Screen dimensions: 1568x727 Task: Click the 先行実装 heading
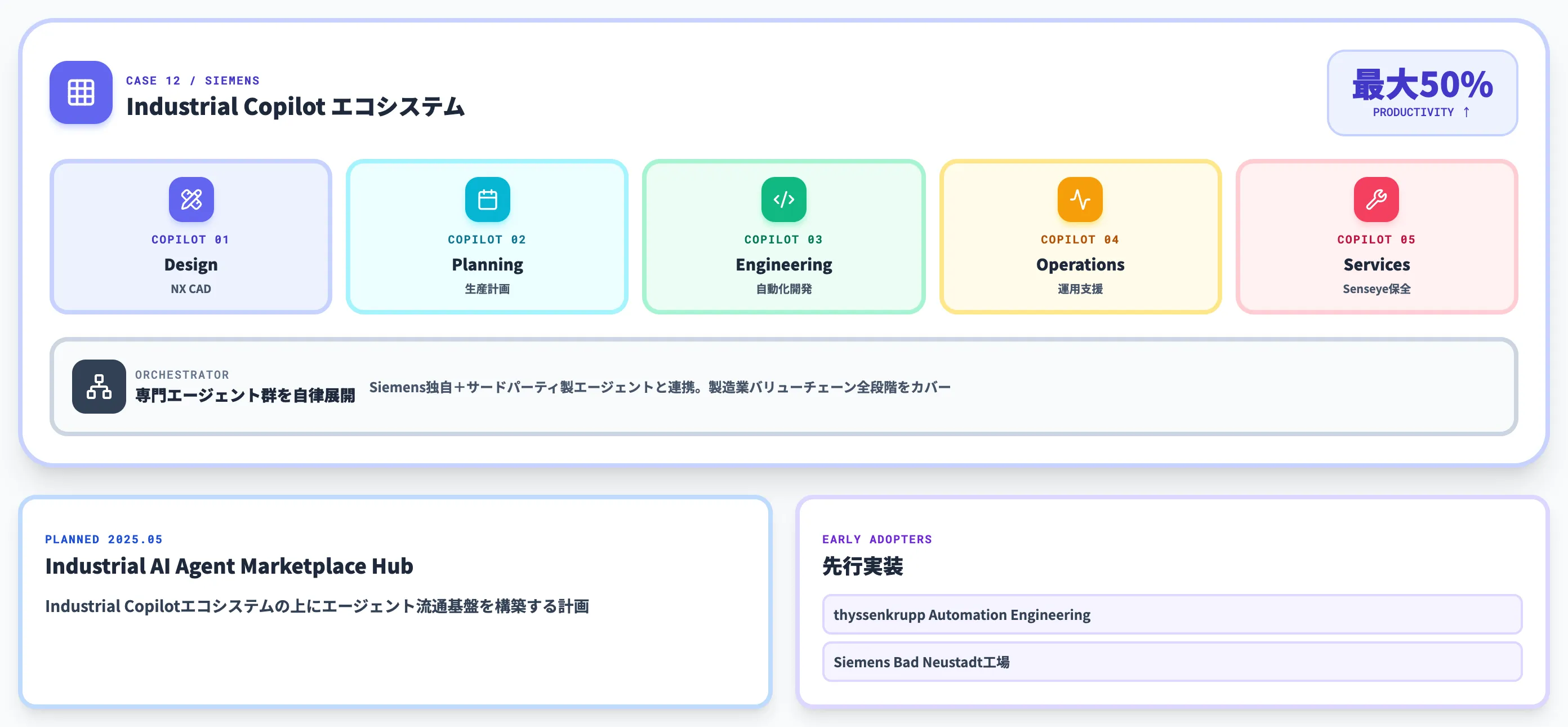(x=862, y=566)
